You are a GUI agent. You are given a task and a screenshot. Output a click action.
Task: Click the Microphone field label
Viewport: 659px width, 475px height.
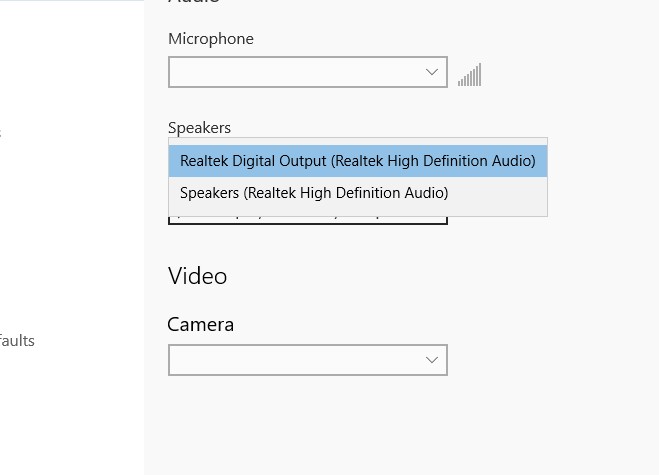tap(211, 39)
